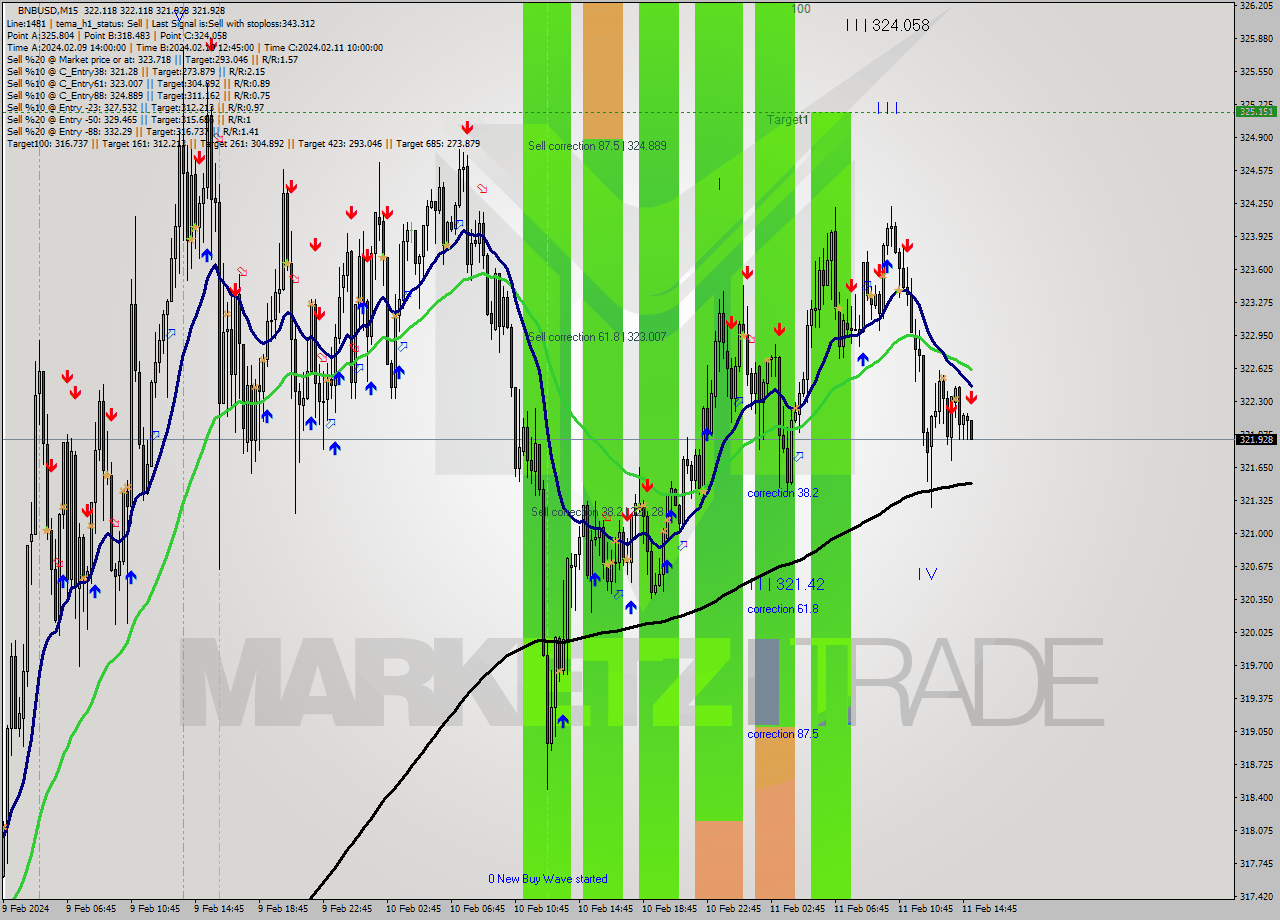Click the green 325.151 price tag
Viewport: 1280px width, 920px height.
[1256, 111]
